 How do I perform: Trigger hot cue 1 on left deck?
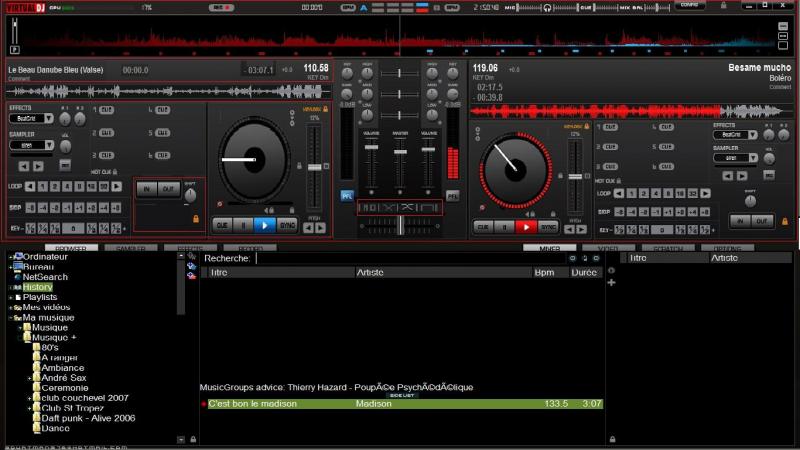click(x=106, y=109)
